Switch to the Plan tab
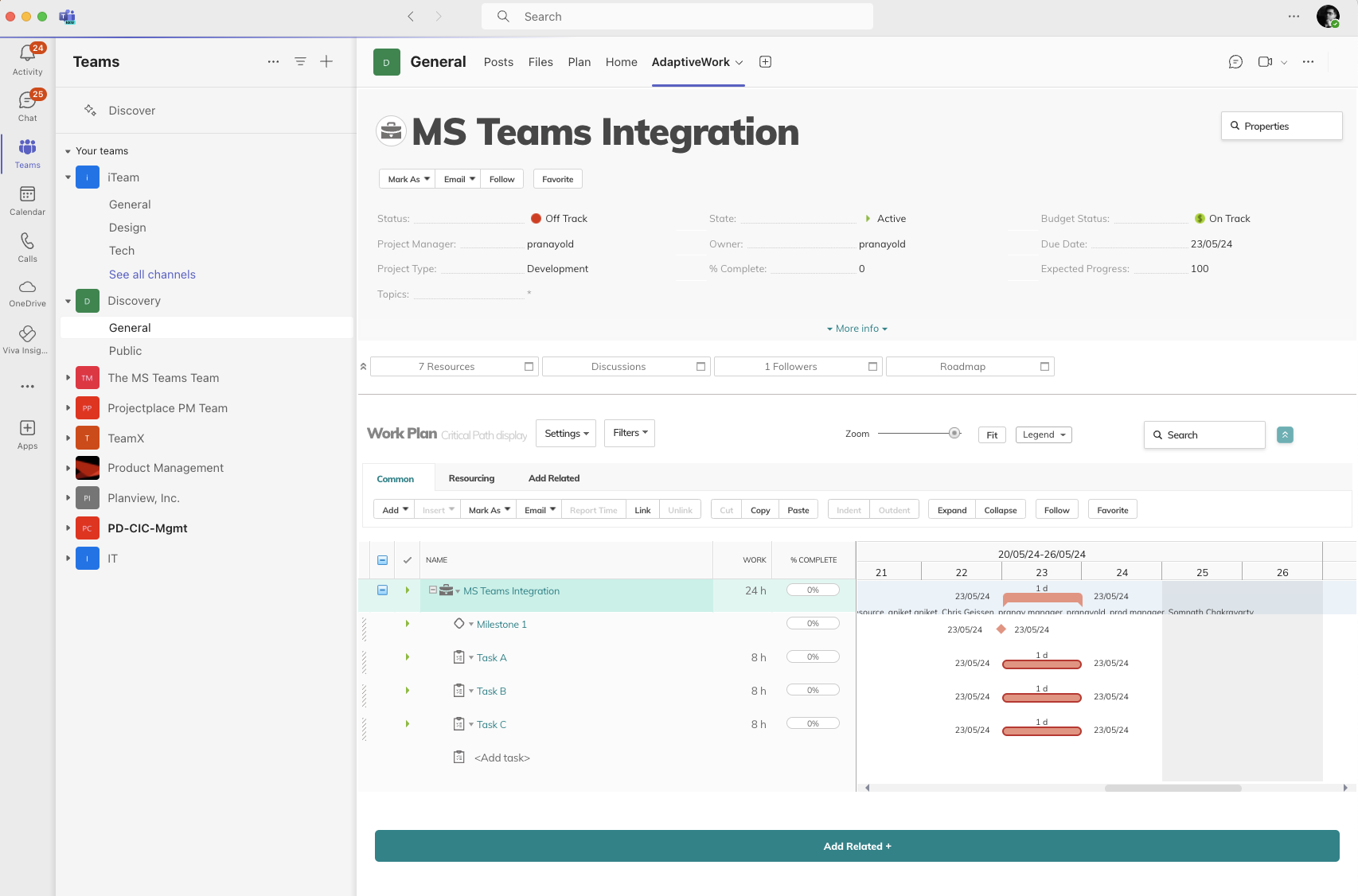 pos(579,62)
